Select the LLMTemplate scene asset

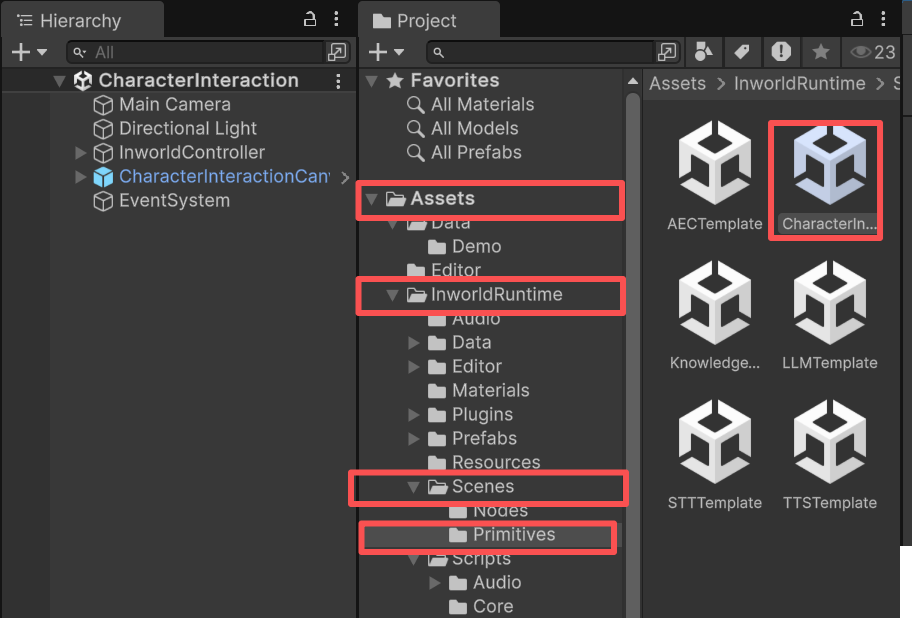[x=829, y=315]
